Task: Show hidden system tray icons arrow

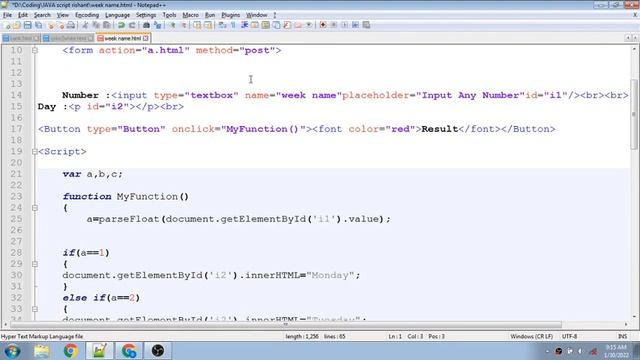Action: pos(547,351)
